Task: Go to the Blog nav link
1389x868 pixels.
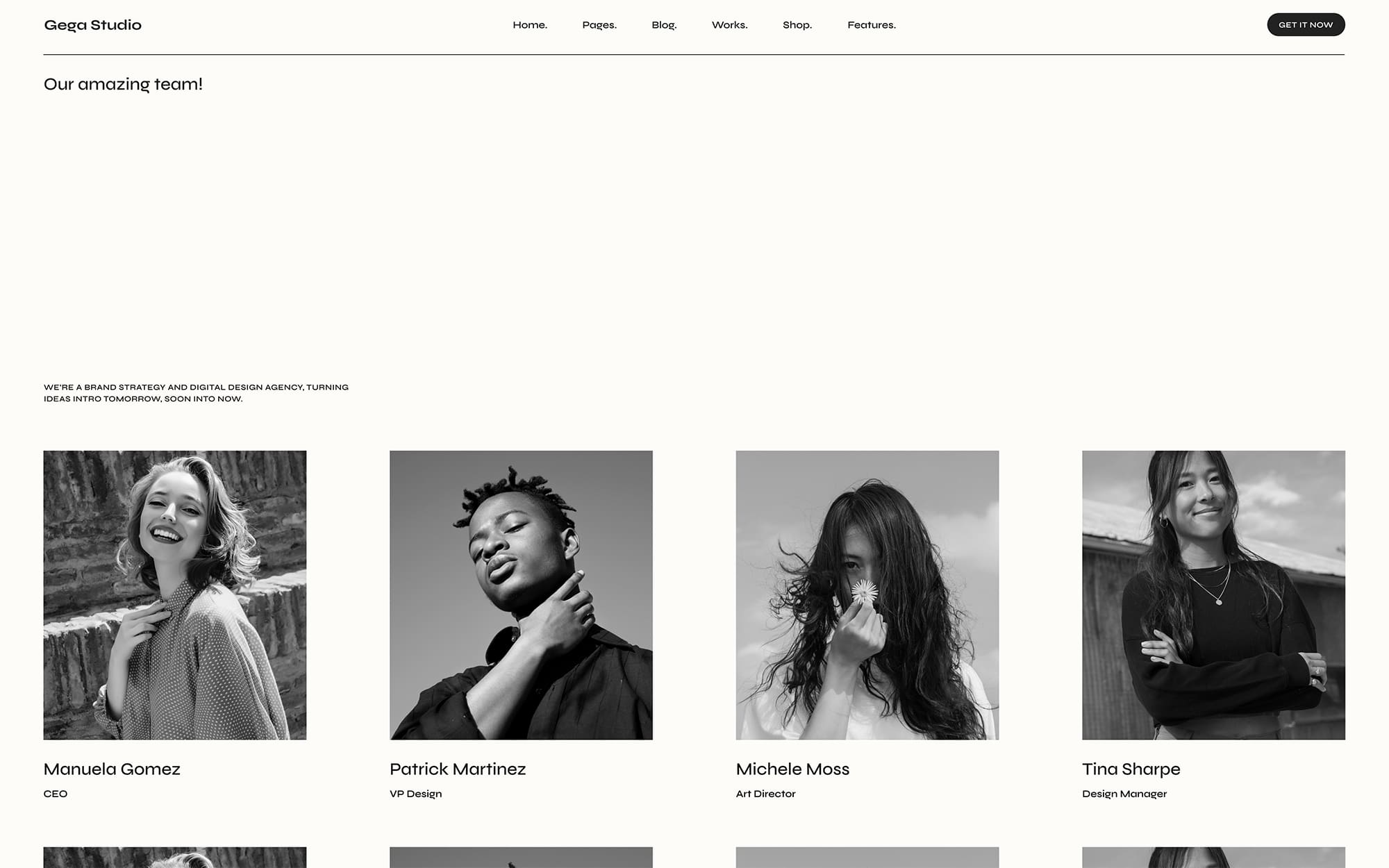Action: coord(664,25)
